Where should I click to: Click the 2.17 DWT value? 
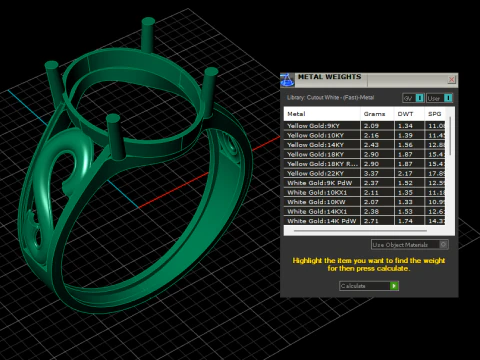click(405, 173)
